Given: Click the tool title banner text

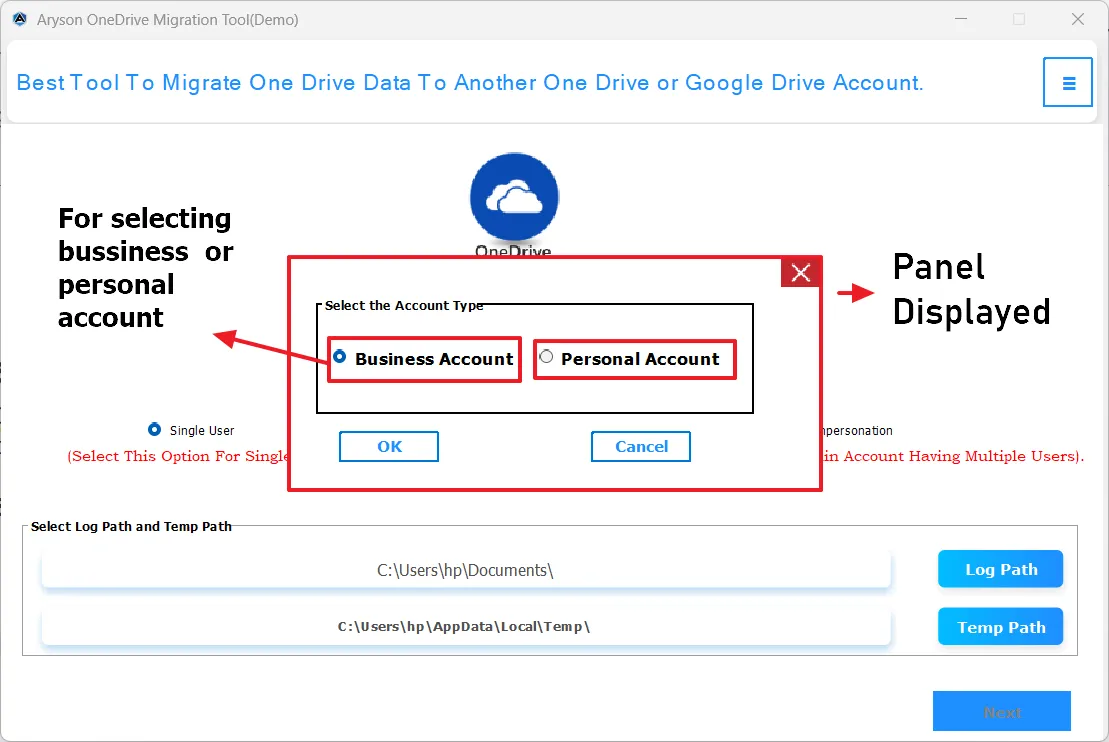Looking at the screenshot, I should (x=470, y=82).
